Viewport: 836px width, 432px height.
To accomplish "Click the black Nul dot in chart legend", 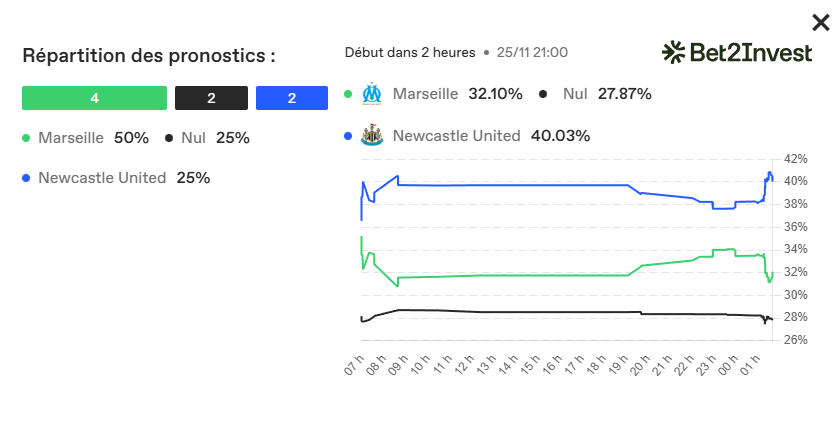I will 543,94.
